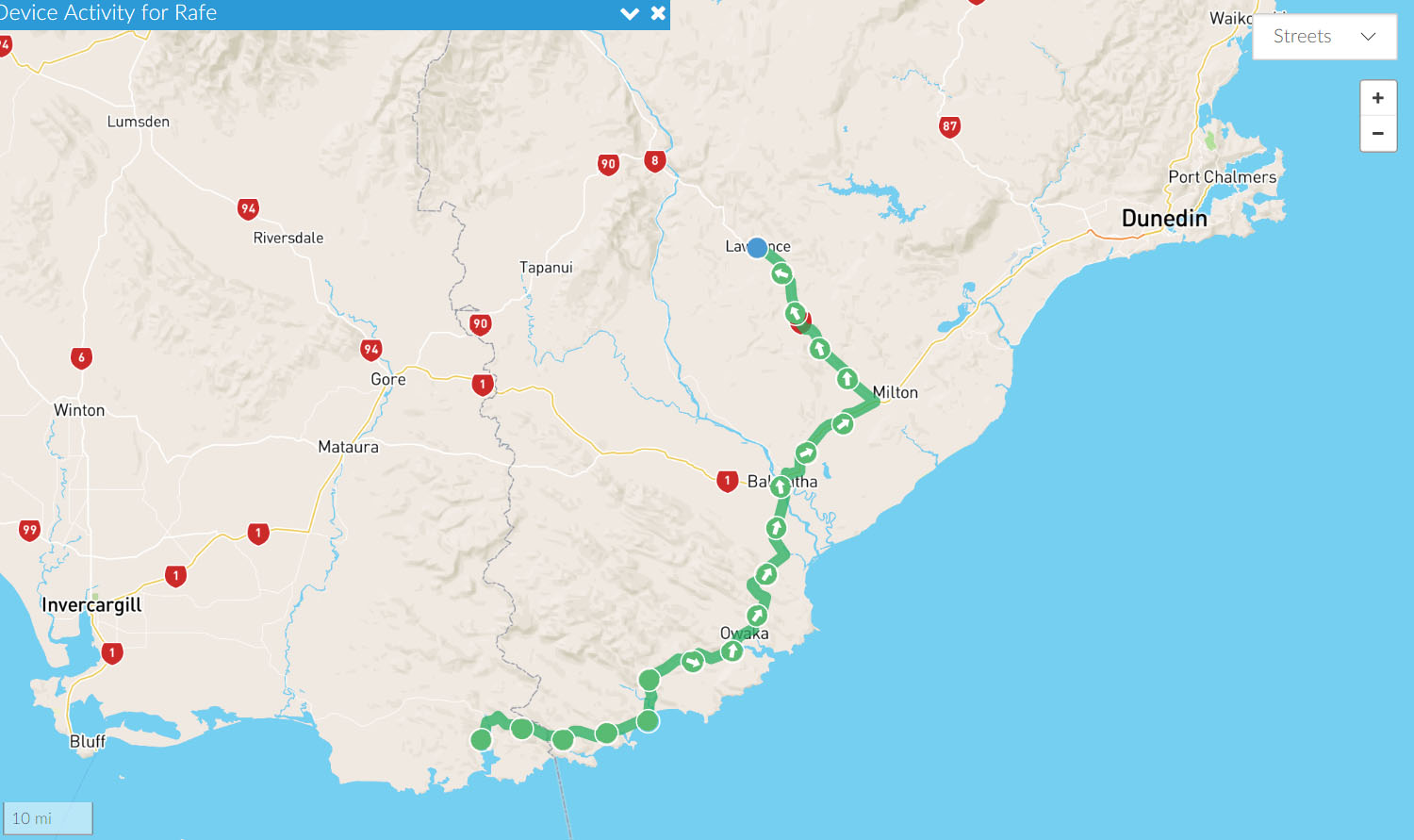Click the route arrow marker near Milton
The height and width of the screenshot is (840, 1414).
pos(847,379)
